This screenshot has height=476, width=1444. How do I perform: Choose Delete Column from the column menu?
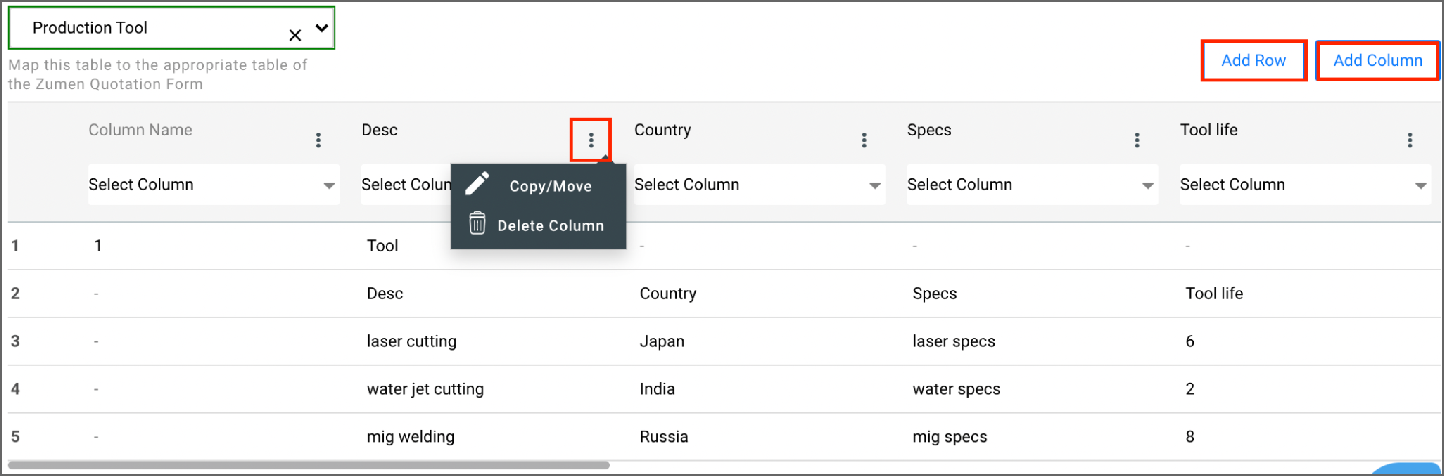pos(550,225)
